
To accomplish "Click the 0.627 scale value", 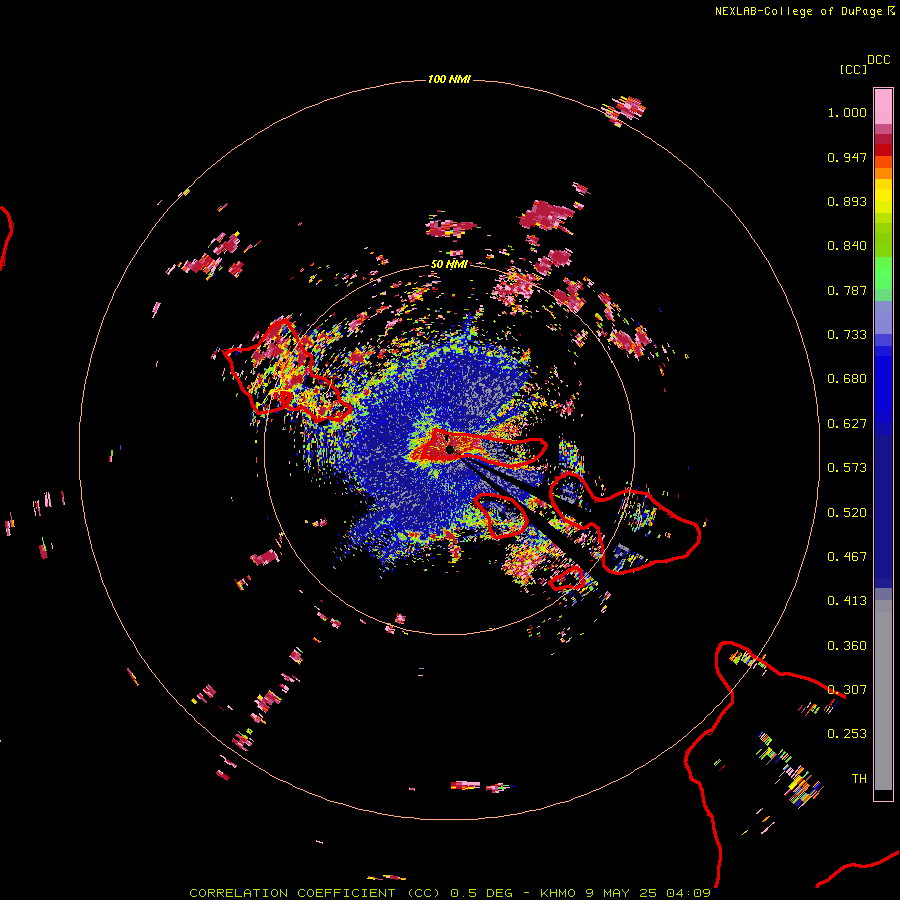I will 847,424.
